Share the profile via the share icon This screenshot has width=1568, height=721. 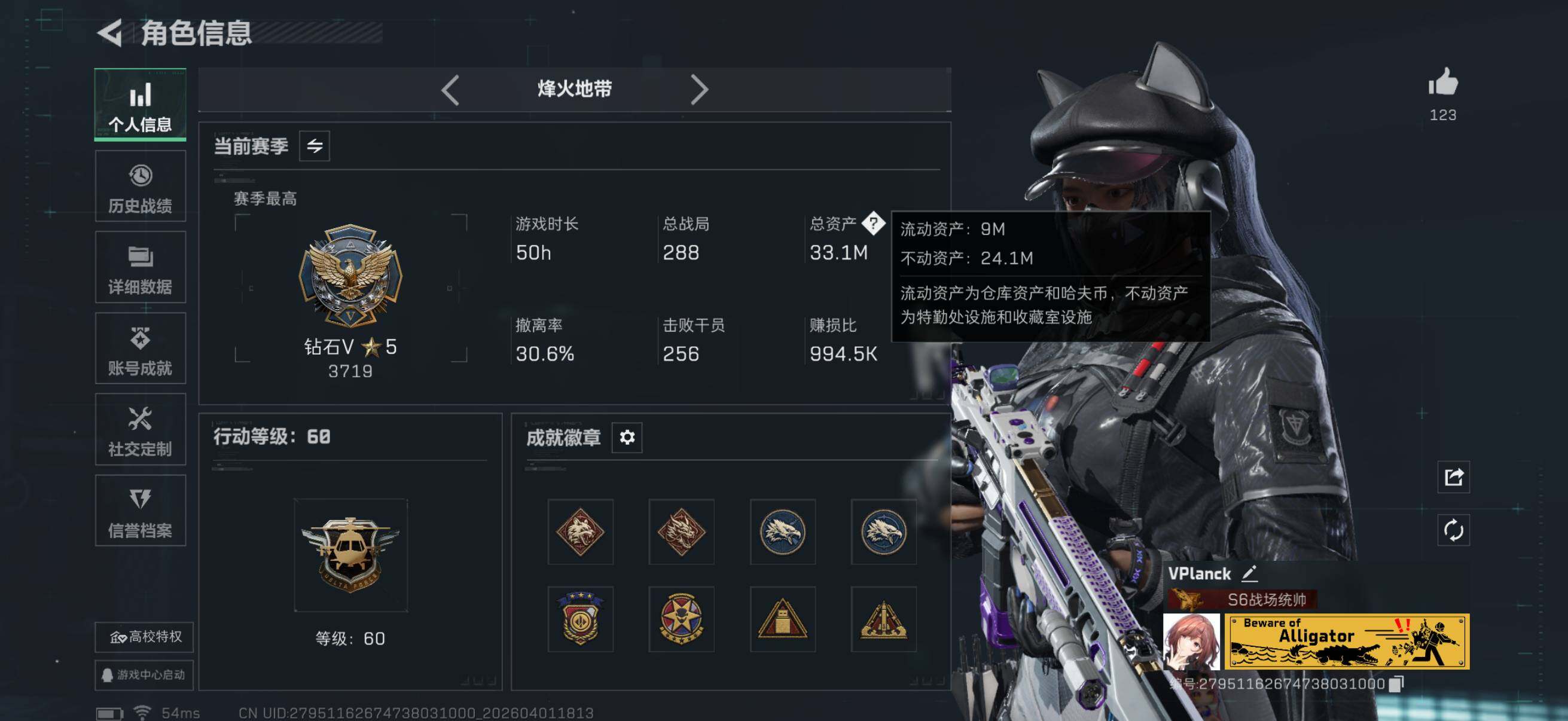1454,477
